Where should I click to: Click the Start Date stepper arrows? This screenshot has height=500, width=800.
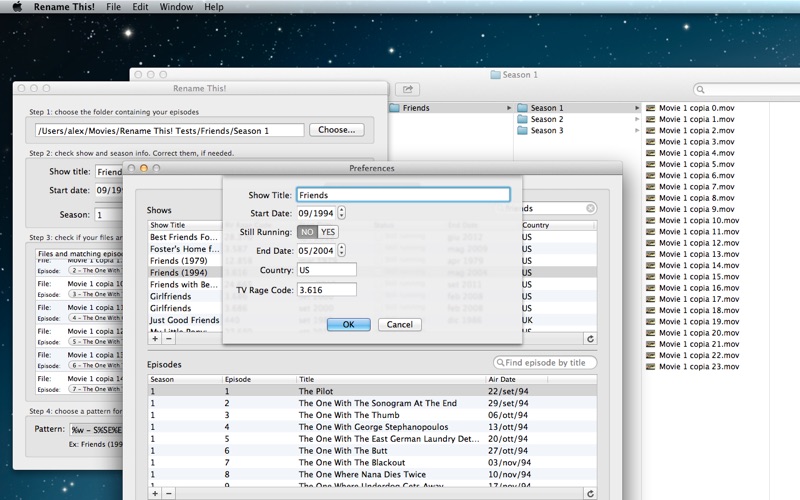[x=342, y=213]
